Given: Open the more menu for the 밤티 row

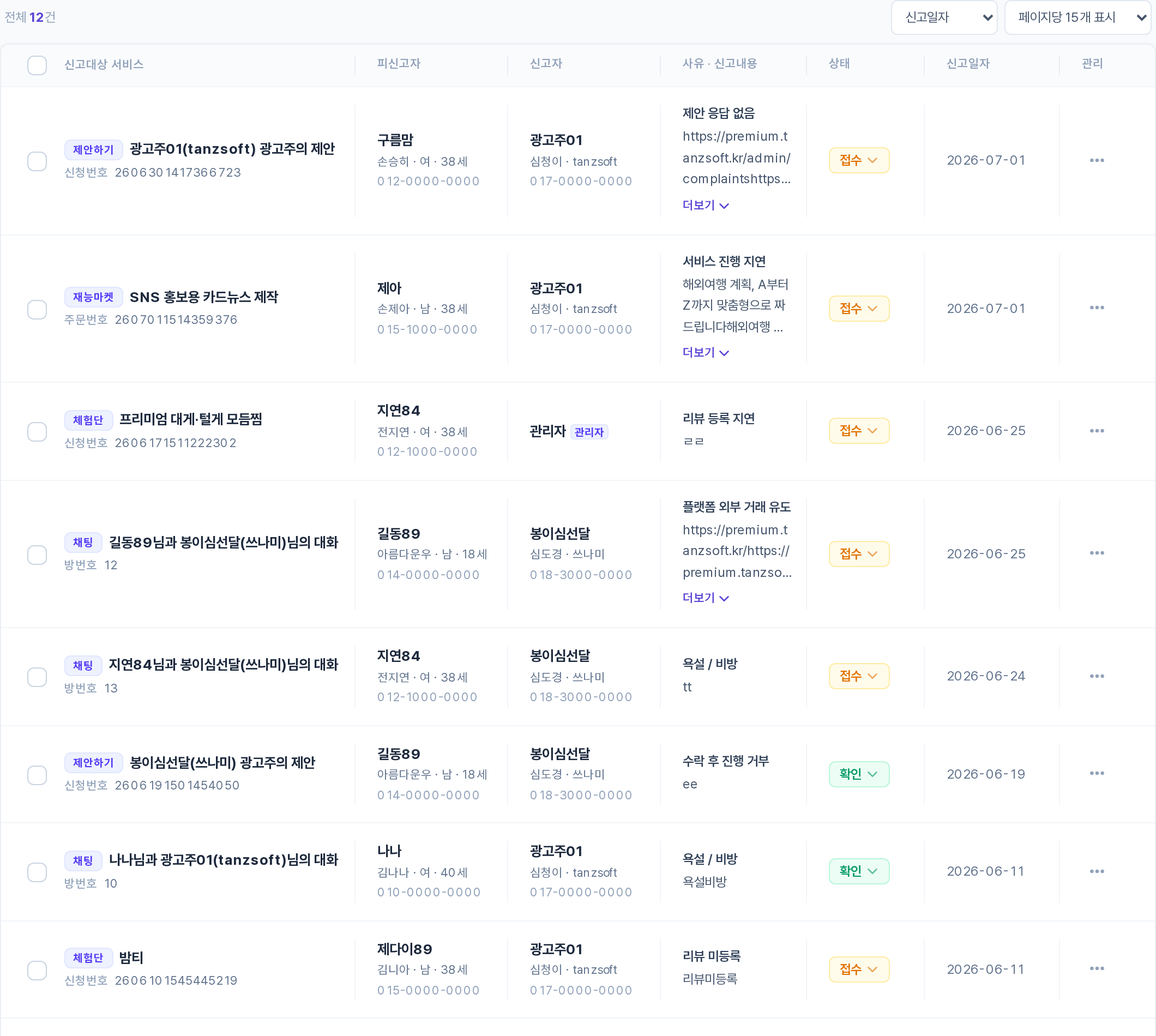Looking at the screenshot, I should point(1097,969).
